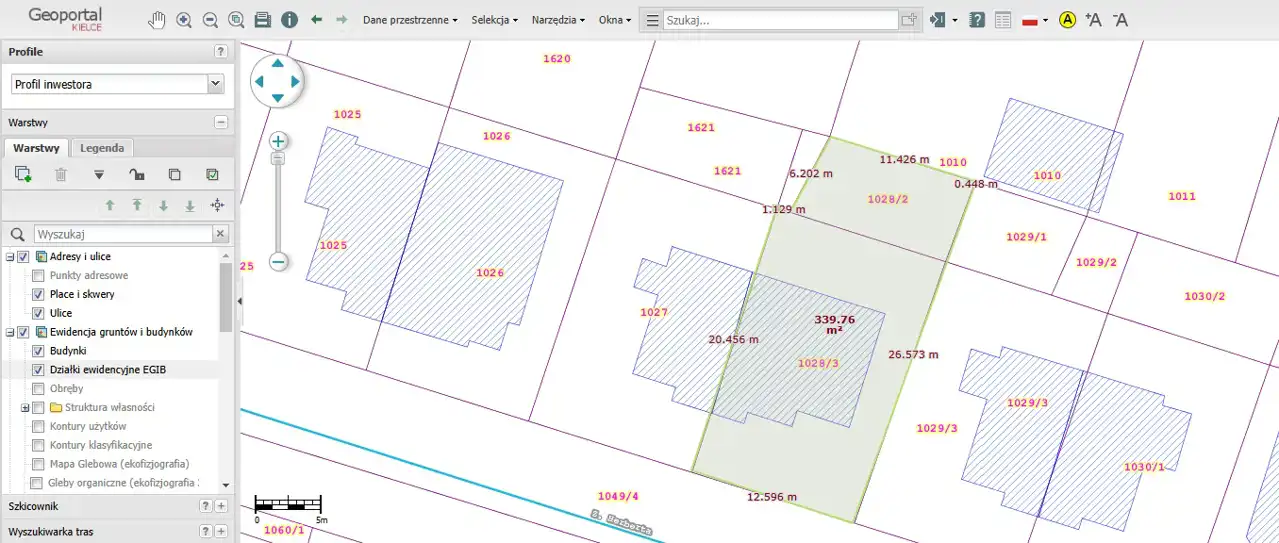
Task: Click the add layer icon
Action: click(23, 175)
